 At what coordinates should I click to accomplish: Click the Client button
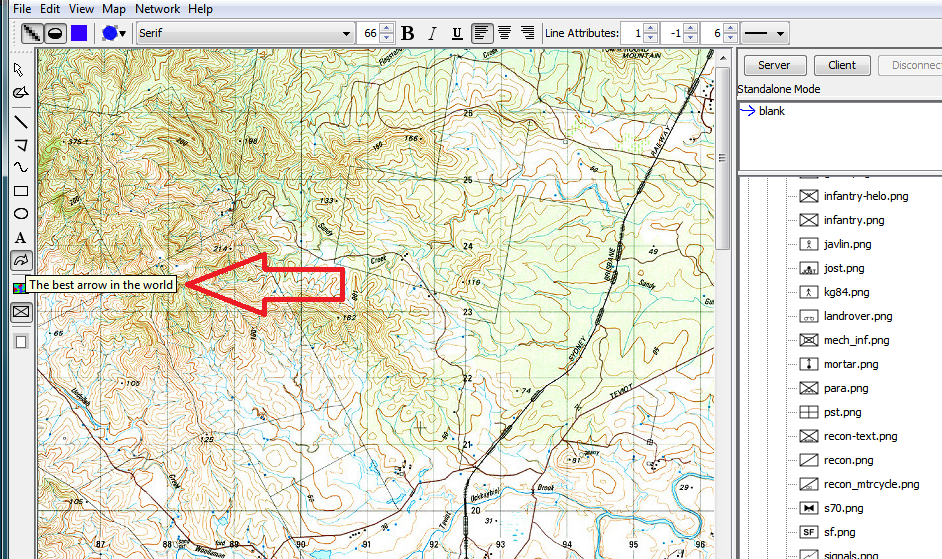[842, 65]
